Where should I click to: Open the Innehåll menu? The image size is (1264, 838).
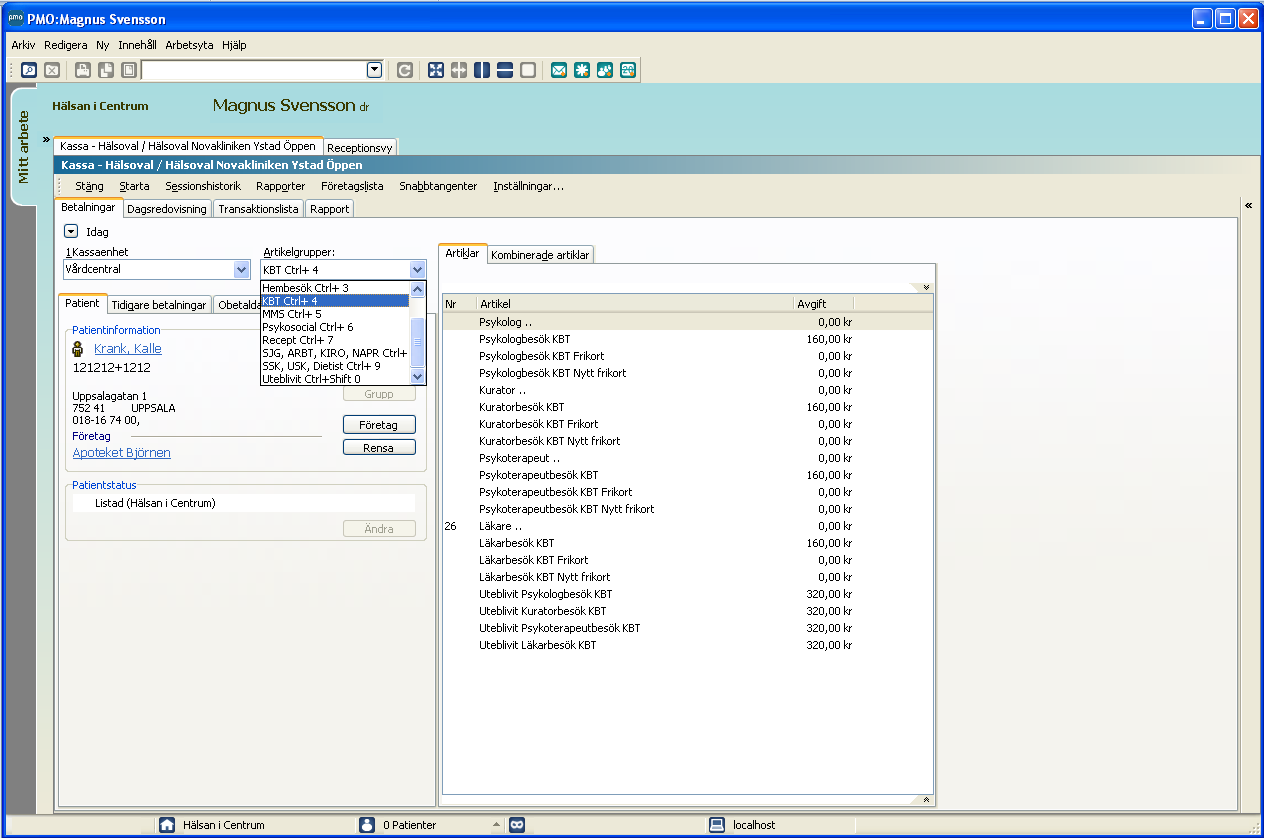pyautogui.click(x=138, y=45)
